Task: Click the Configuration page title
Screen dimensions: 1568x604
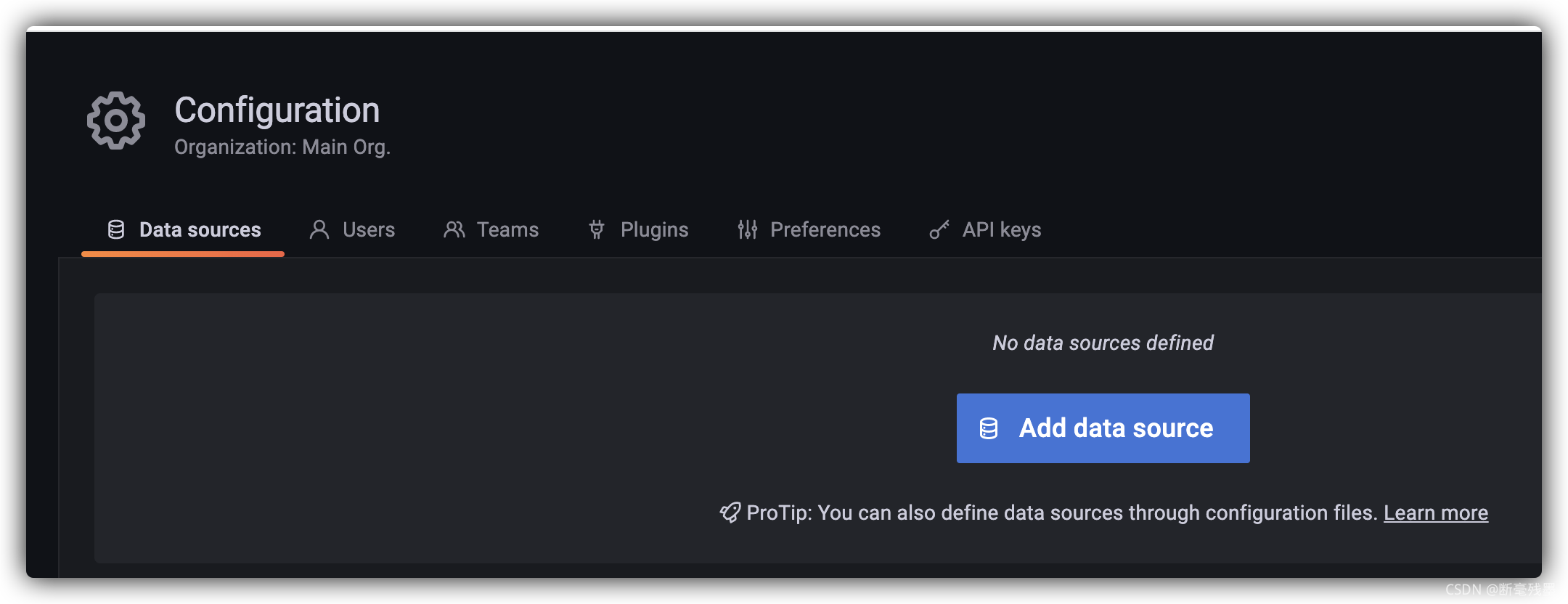Action: click(x=277, y=110)
